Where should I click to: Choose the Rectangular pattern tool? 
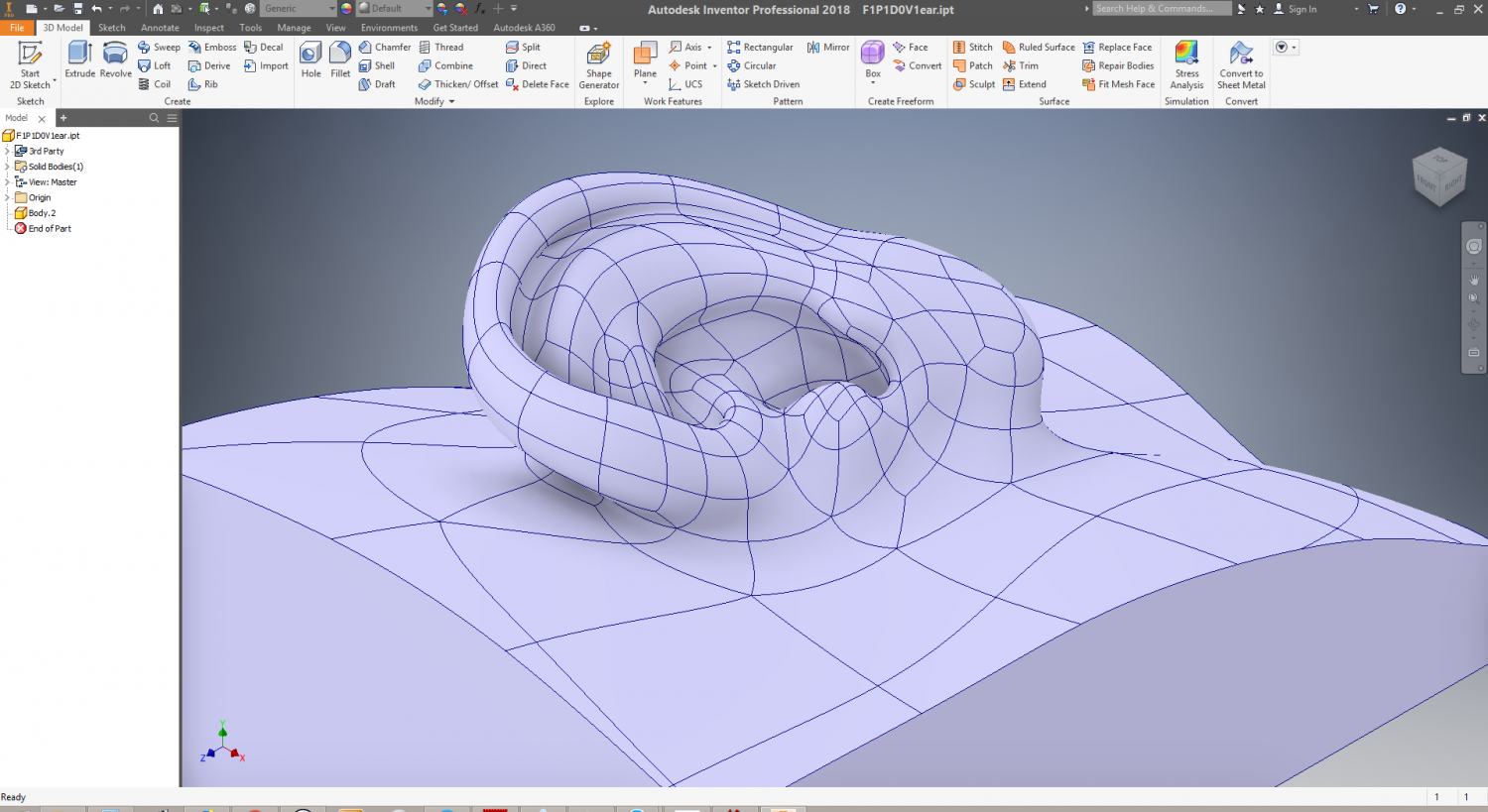point(760,47)
